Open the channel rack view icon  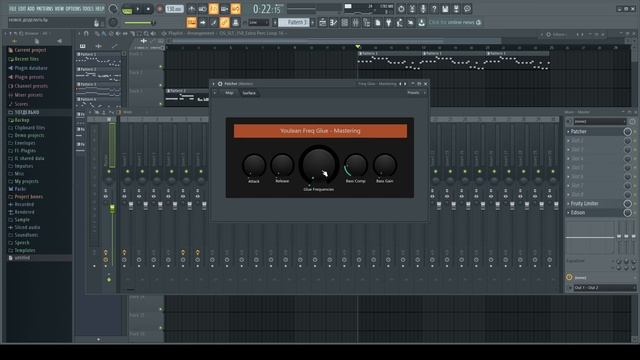[344, 22]
